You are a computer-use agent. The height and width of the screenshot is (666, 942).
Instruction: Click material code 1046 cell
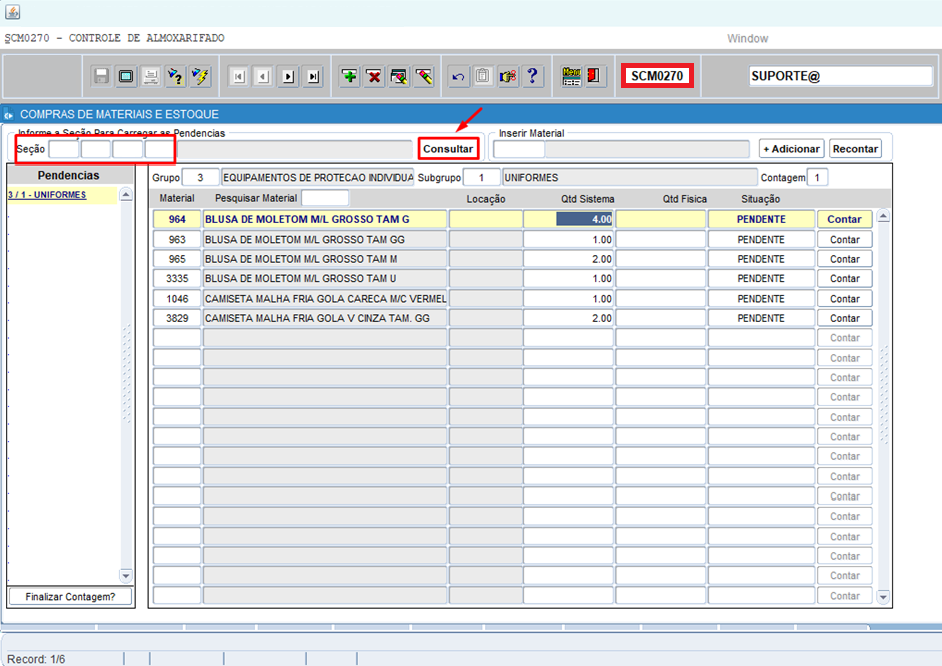click(x=177, y=298)
